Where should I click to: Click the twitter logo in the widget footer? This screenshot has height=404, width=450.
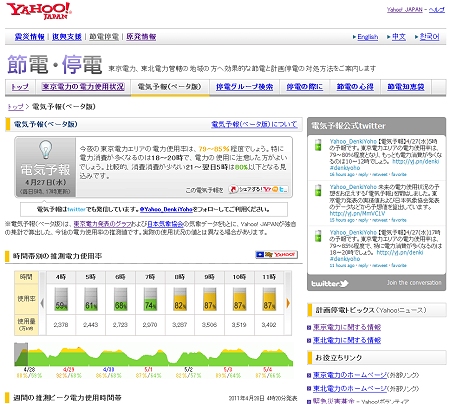[x=330, y=283]
